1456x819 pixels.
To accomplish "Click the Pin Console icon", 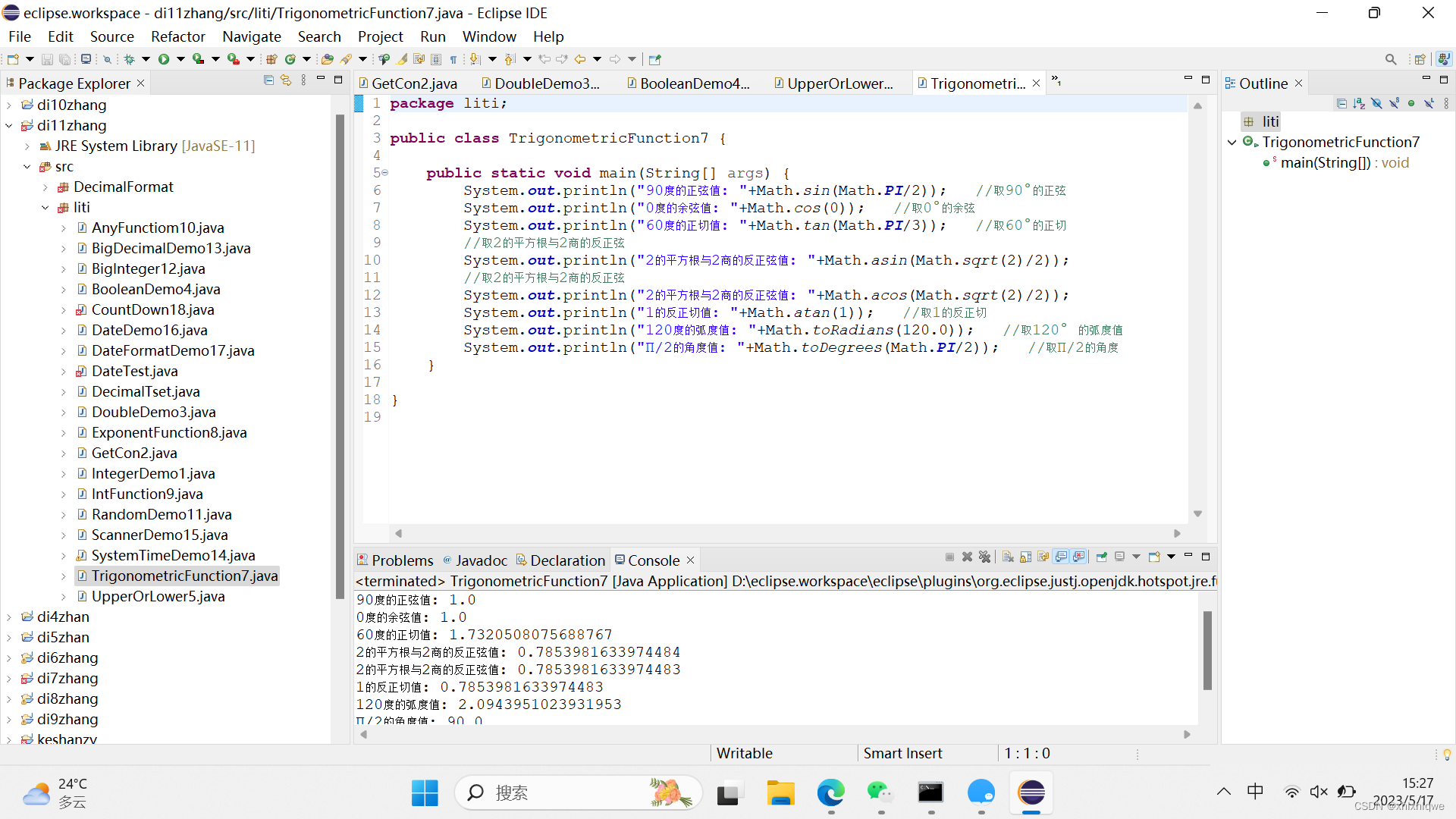I will [x=1101, y=557].
